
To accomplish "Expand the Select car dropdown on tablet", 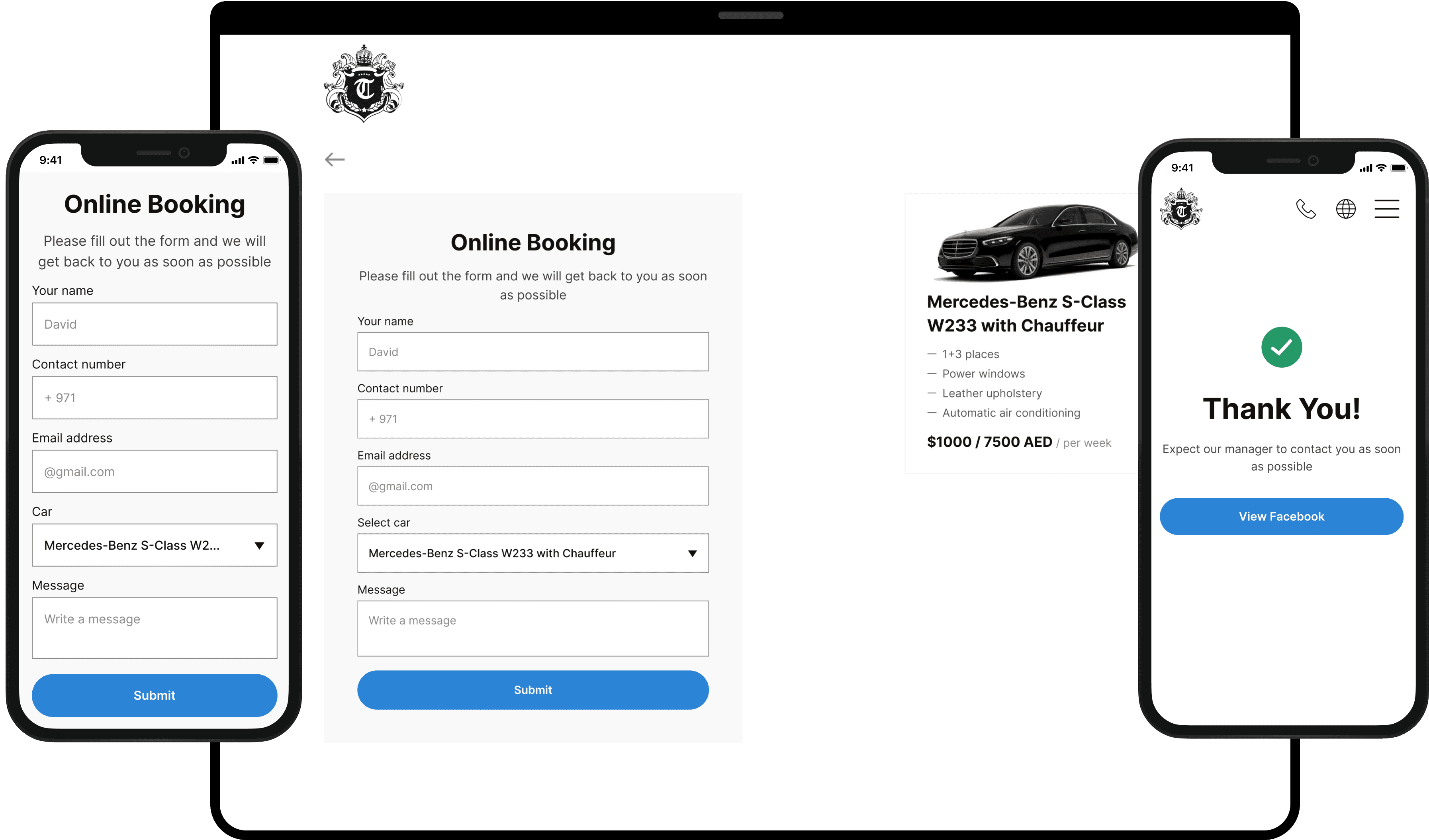I will click(532, 553).
